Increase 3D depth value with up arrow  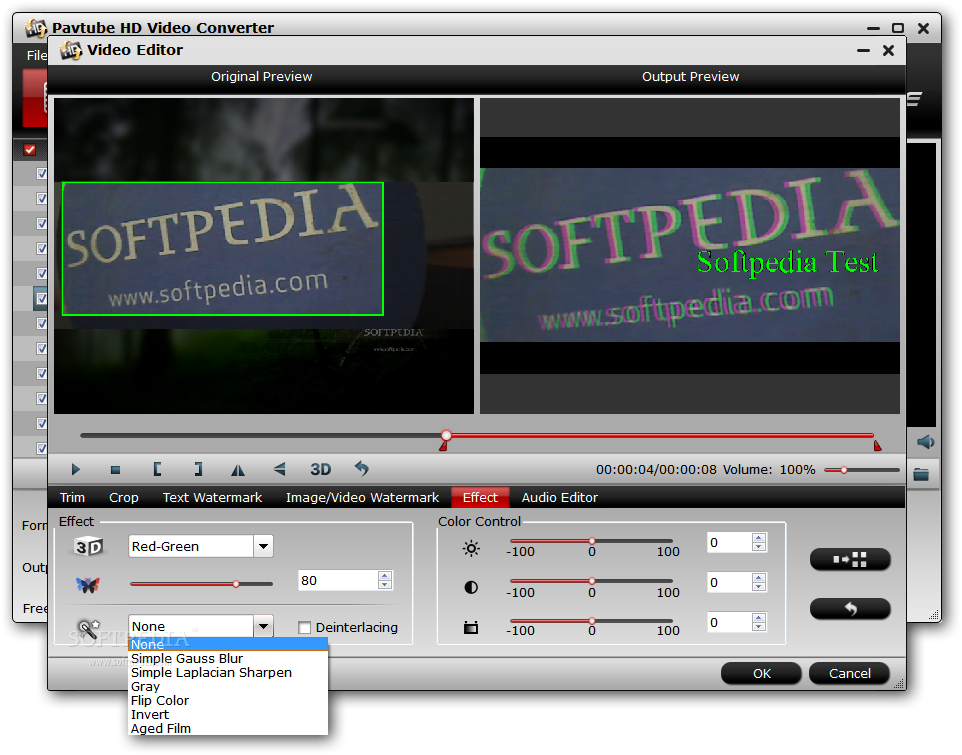pos(385,575)
